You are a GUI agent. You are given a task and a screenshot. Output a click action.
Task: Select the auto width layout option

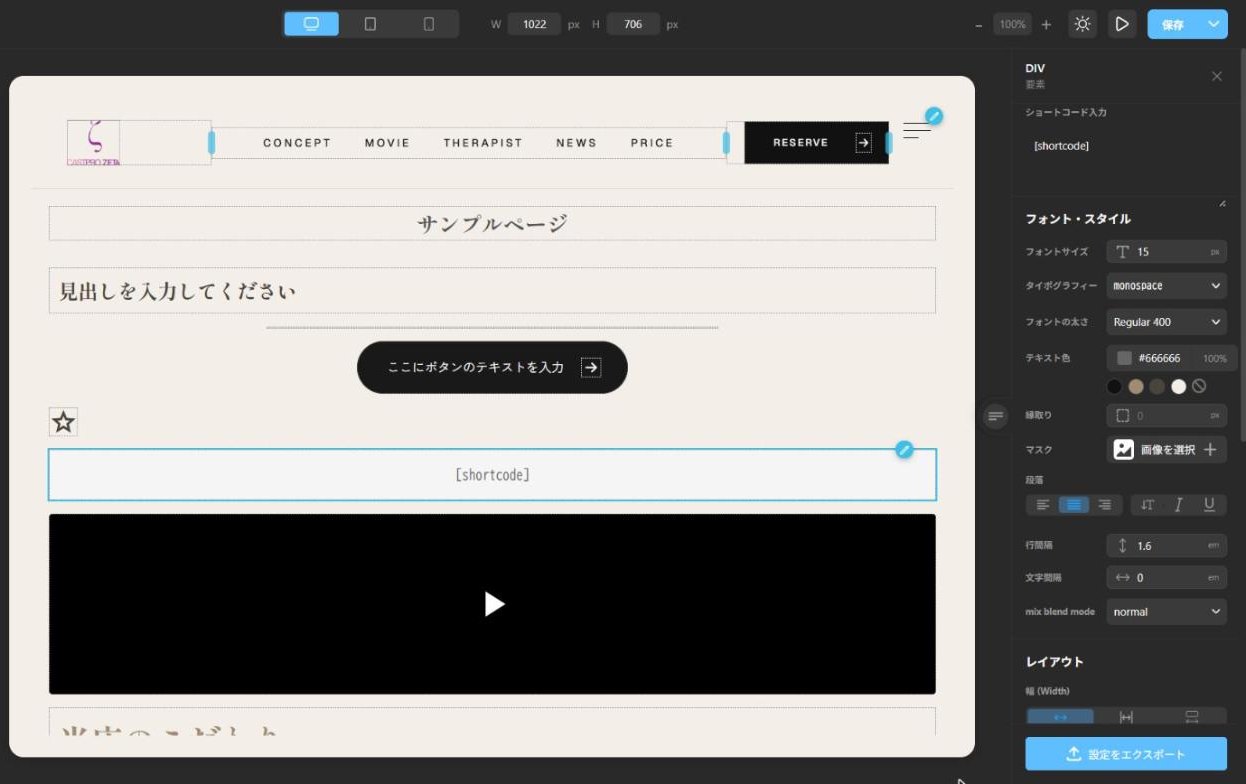[1060, 717]
